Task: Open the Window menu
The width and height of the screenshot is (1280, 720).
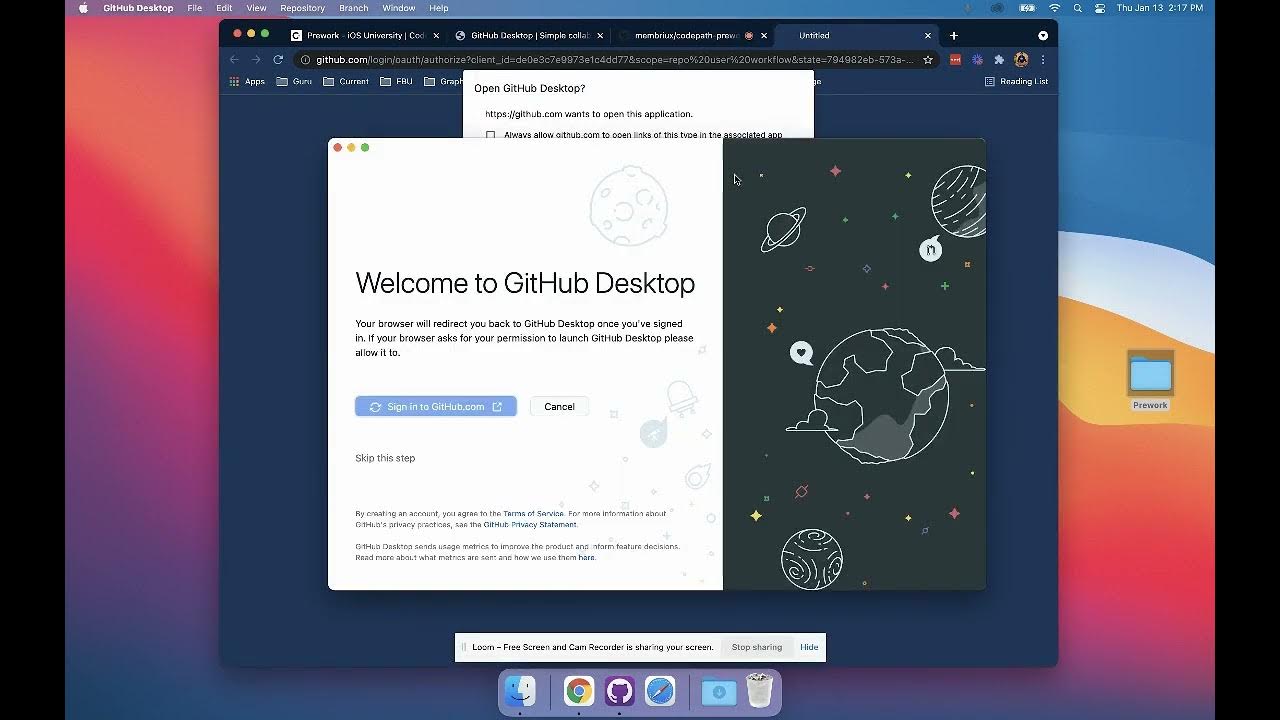Action: (398, 8)
